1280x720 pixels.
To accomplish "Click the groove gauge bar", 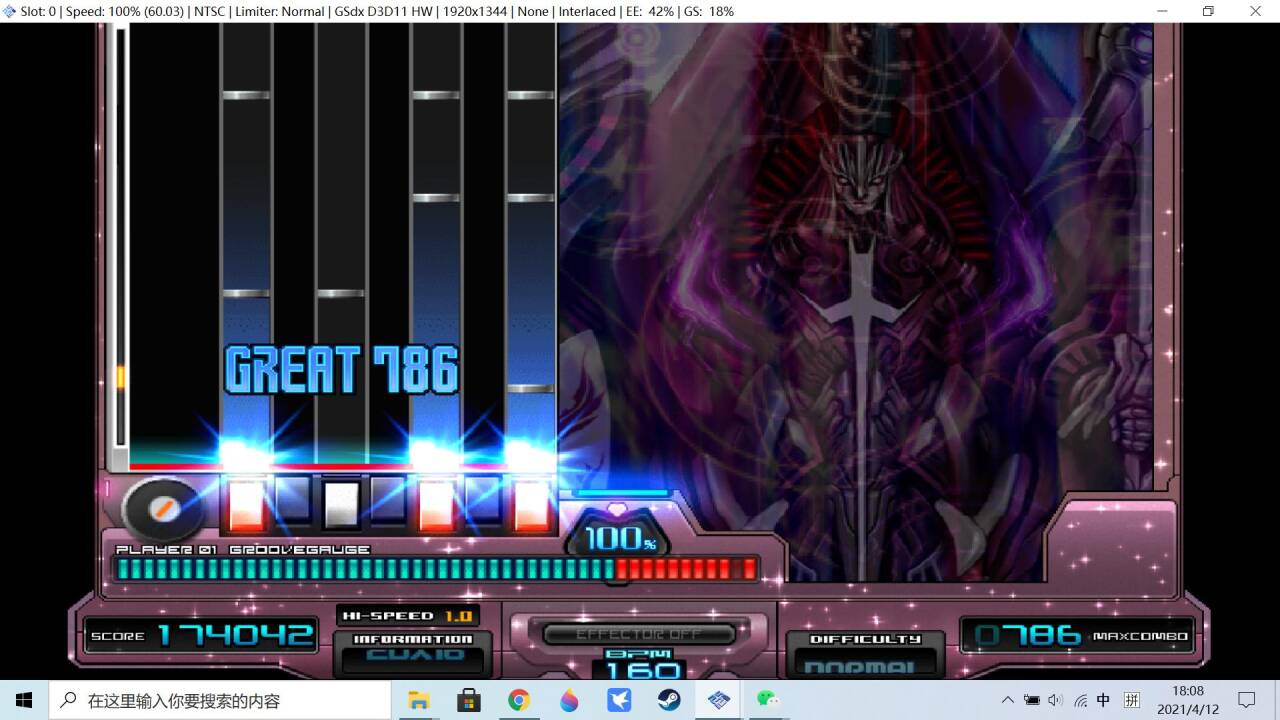I will click(436, 569).
